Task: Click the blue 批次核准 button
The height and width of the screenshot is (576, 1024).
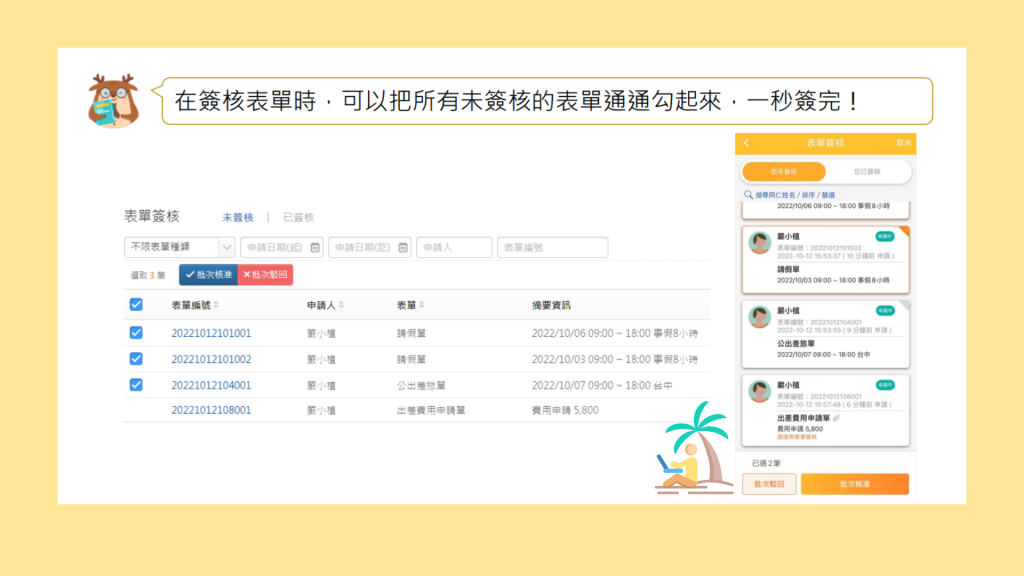Action: click(x=208, y=275)
